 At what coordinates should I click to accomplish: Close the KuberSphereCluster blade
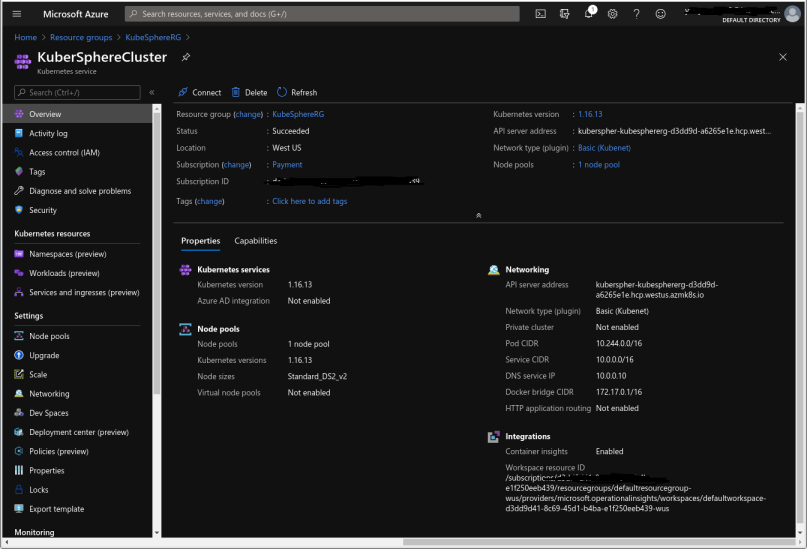point(782,57)
